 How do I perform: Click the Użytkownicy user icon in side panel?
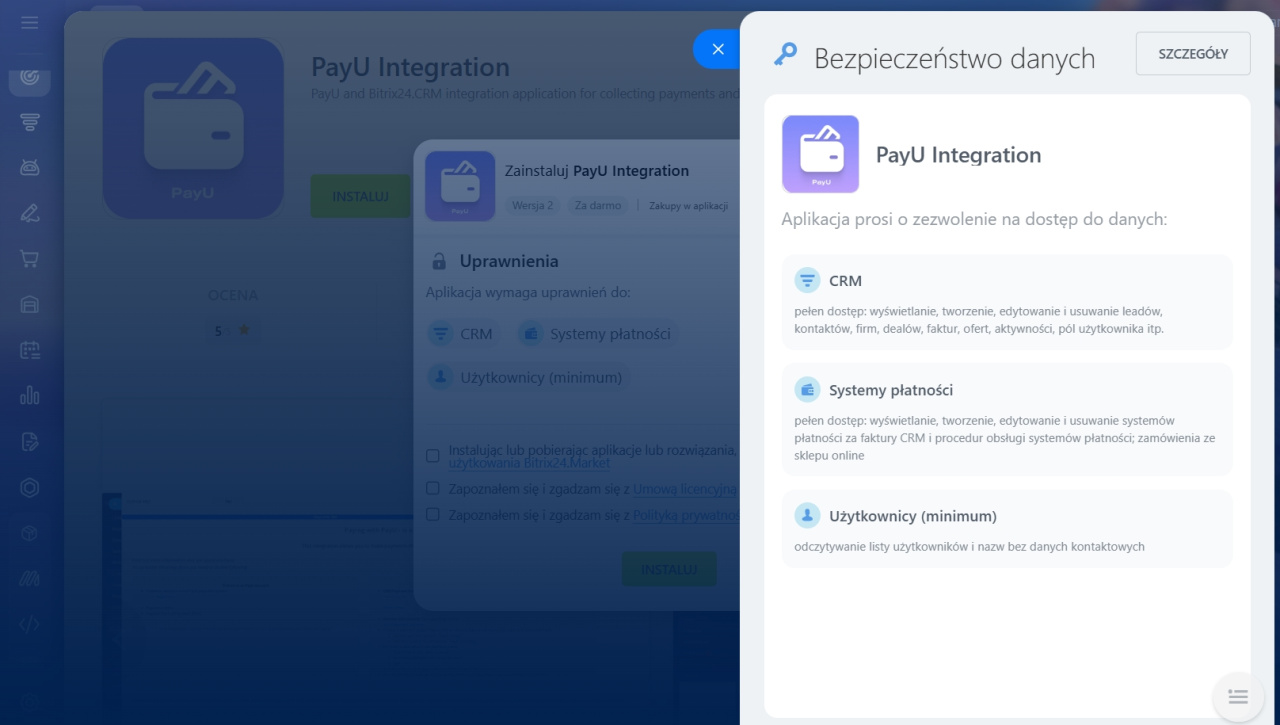[x=807, y=516]
